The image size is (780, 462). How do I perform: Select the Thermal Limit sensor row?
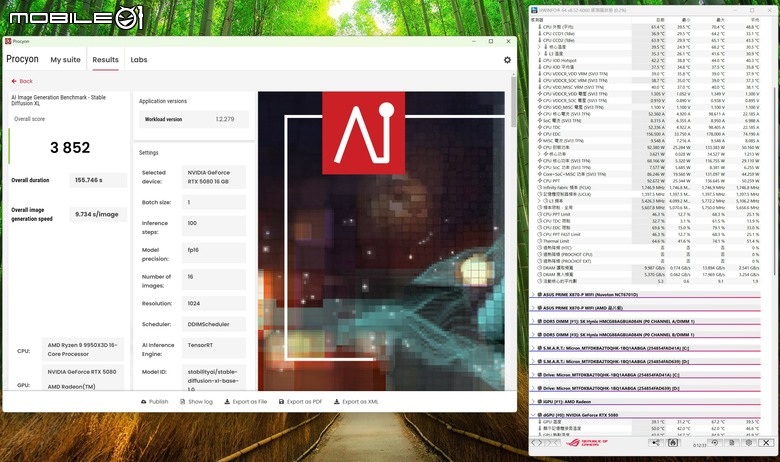(646, 241)
